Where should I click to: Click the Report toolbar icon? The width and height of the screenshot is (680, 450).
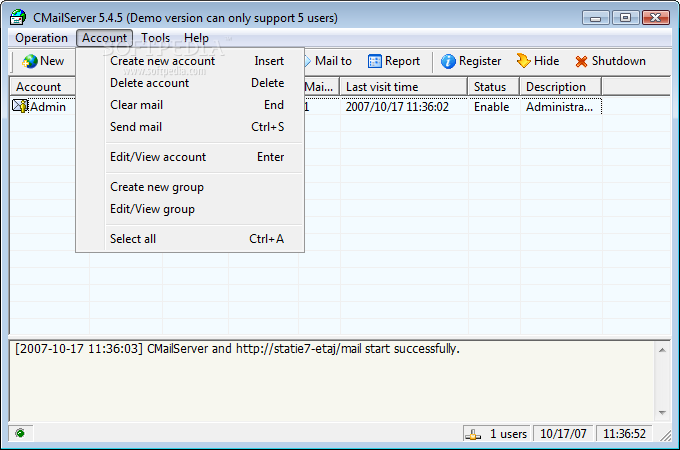tap(374, 61)
